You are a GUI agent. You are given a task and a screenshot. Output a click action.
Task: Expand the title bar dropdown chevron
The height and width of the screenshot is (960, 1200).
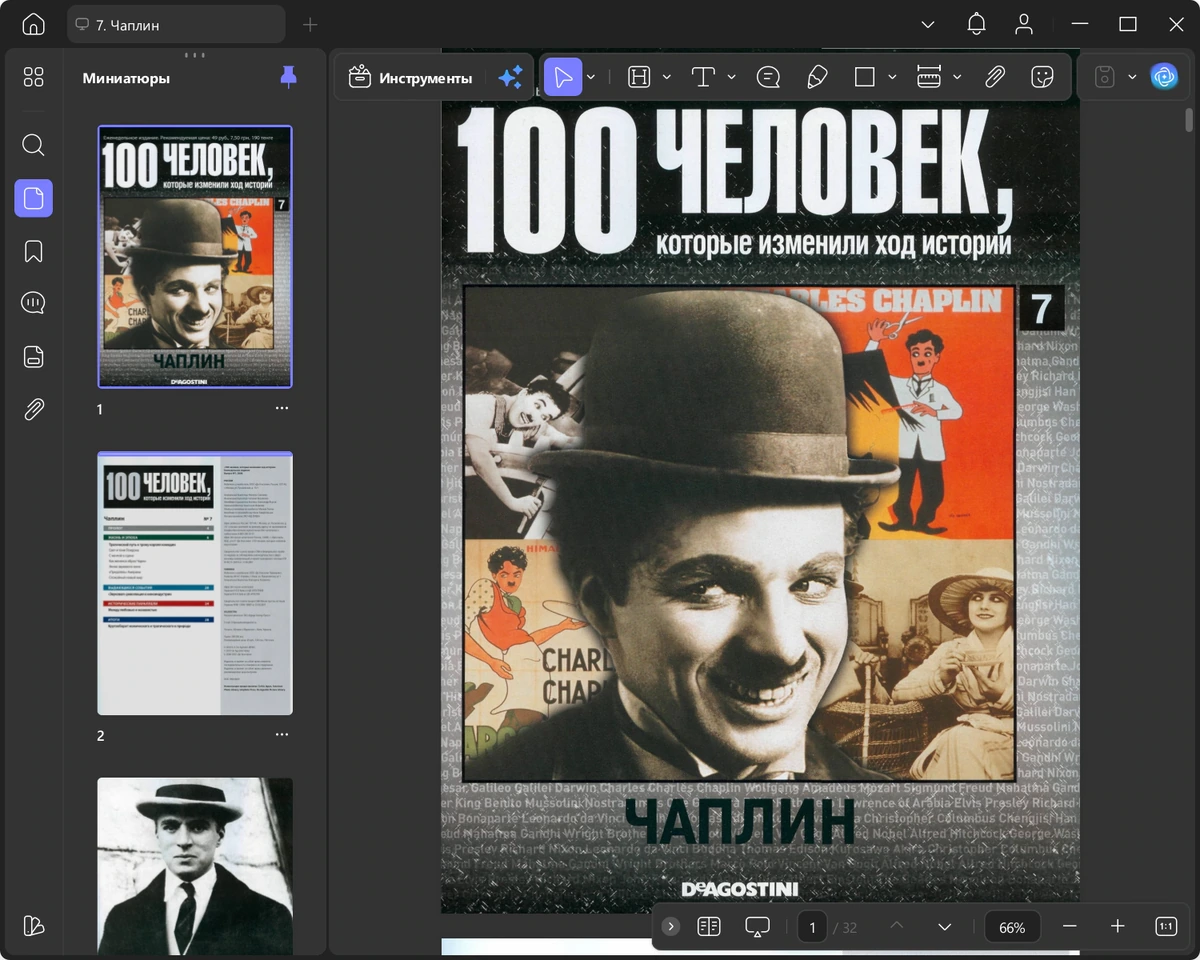point(928,24)
